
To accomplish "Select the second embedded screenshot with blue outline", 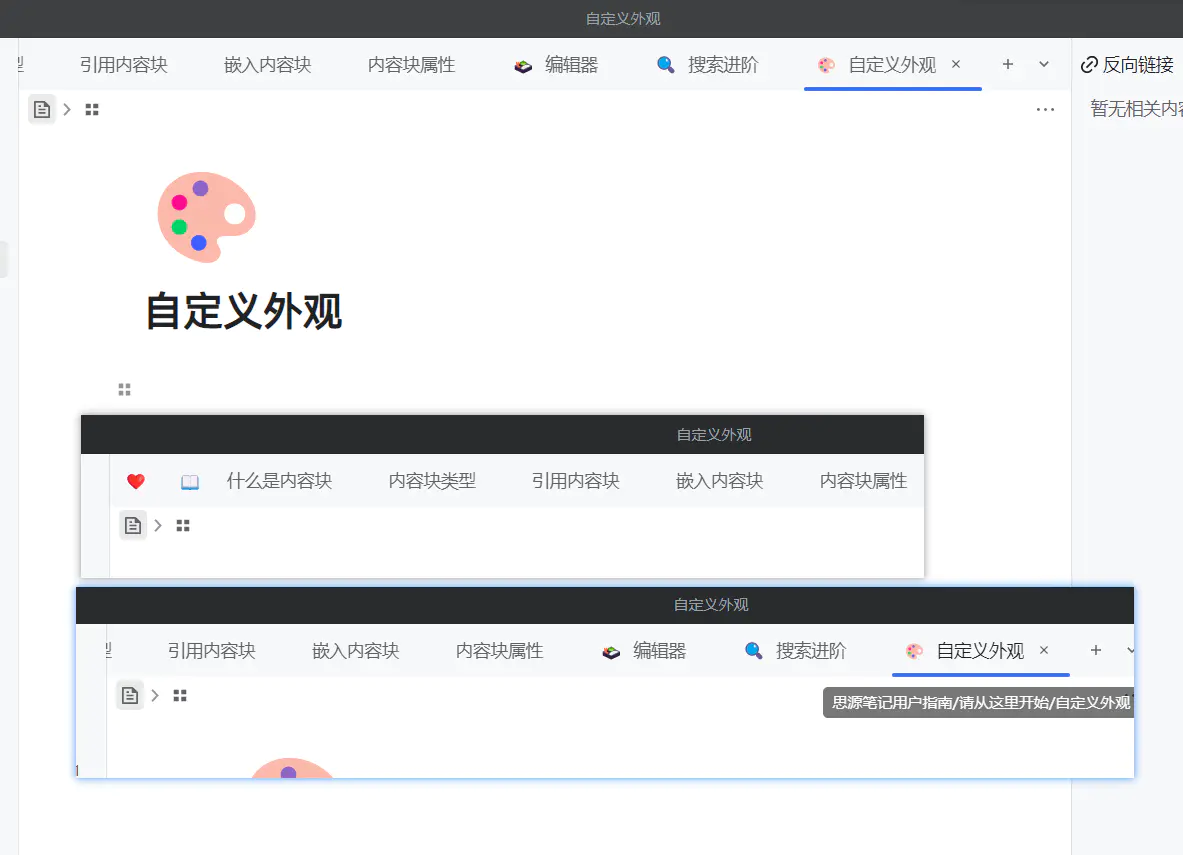I will coord(605,682).
